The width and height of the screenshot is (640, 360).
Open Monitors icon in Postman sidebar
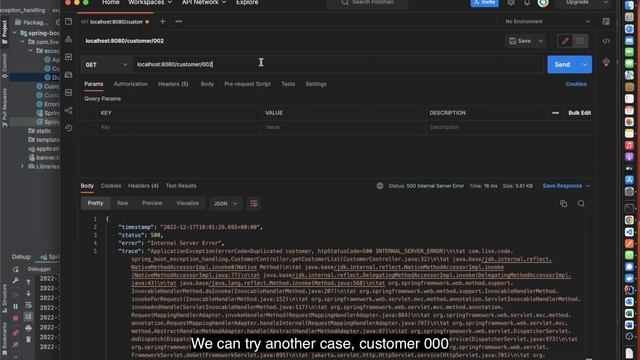pos(69,93)
